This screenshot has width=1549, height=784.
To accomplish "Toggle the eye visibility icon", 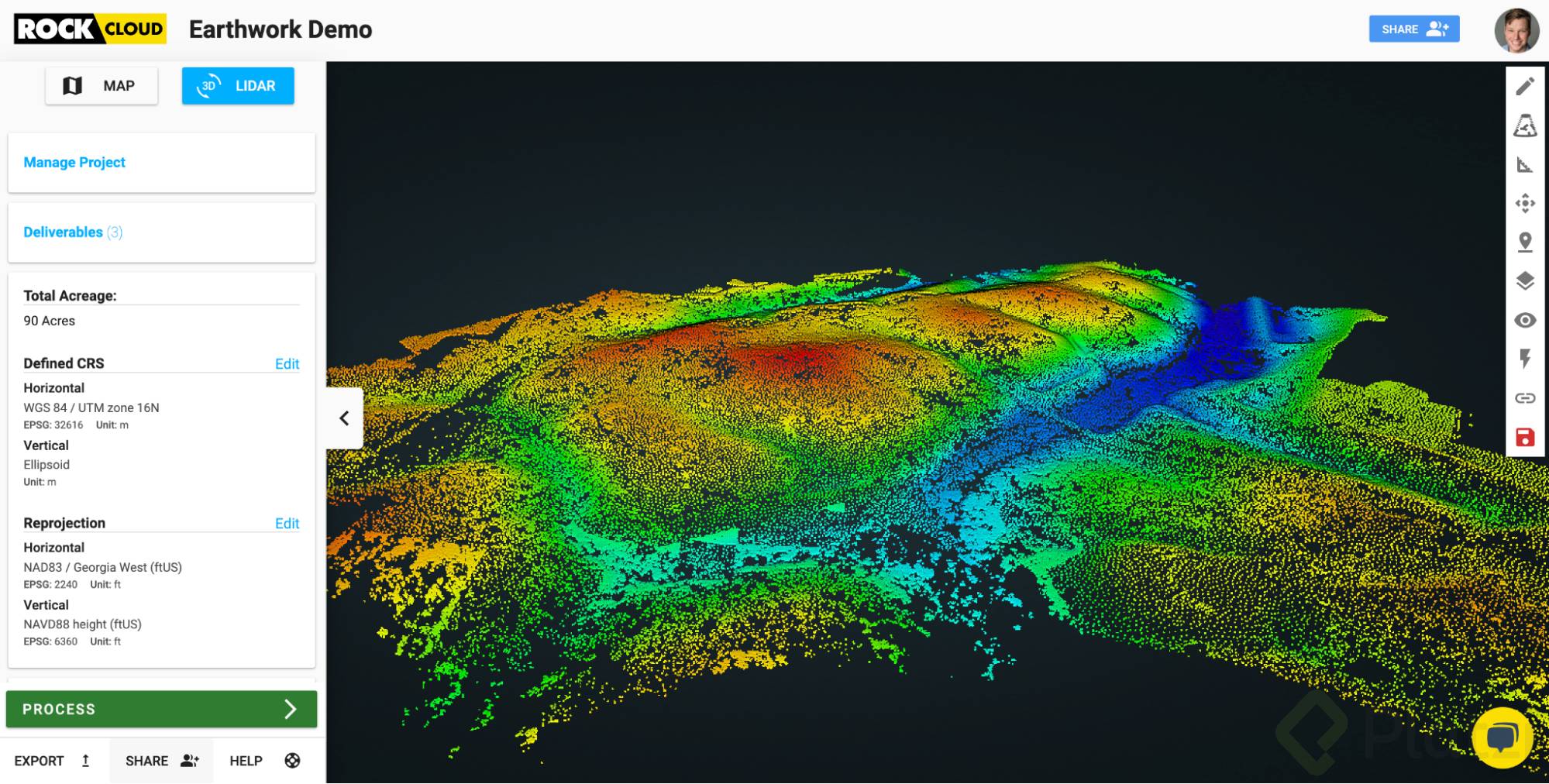I will (x=1524, y=320).
